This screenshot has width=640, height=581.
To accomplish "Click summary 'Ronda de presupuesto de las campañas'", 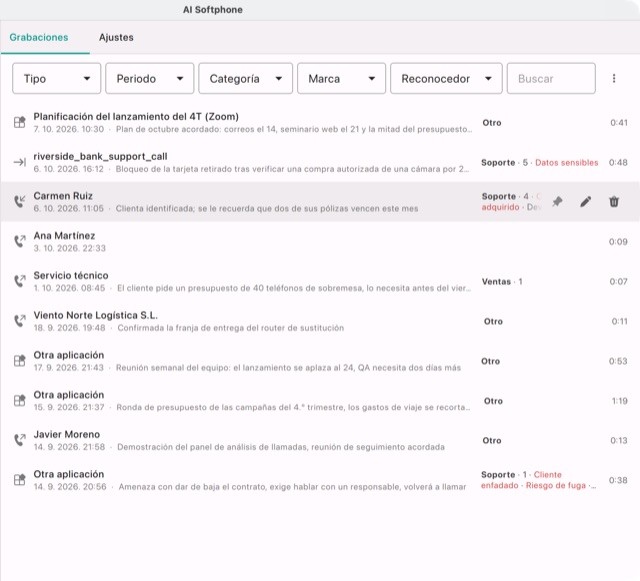I will pyautogui.click(x=293, y=407).
